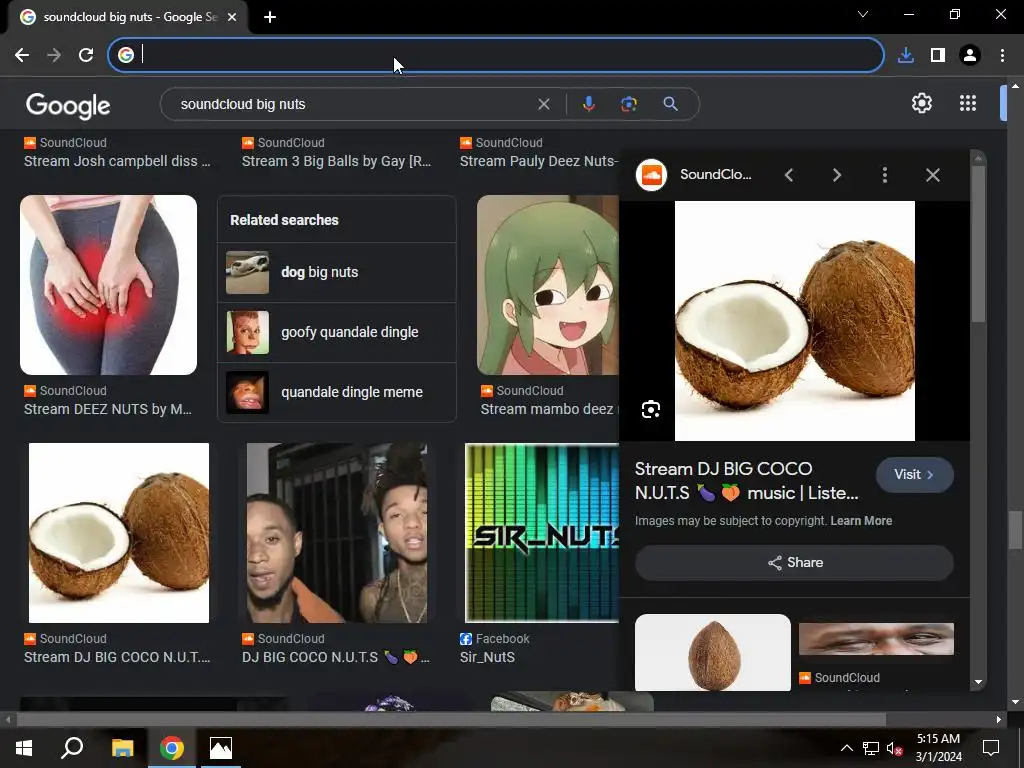Select related search quandale dingle meme
The height and width of the screenshot is (768, 1024).
click(337, 392)
